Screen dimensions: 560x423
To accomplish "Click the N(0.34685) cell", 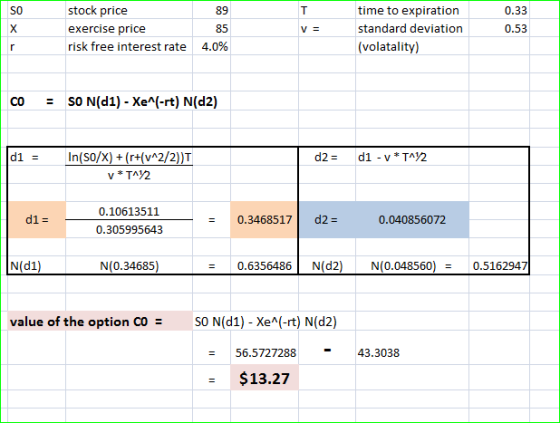I will coord(129,266).
